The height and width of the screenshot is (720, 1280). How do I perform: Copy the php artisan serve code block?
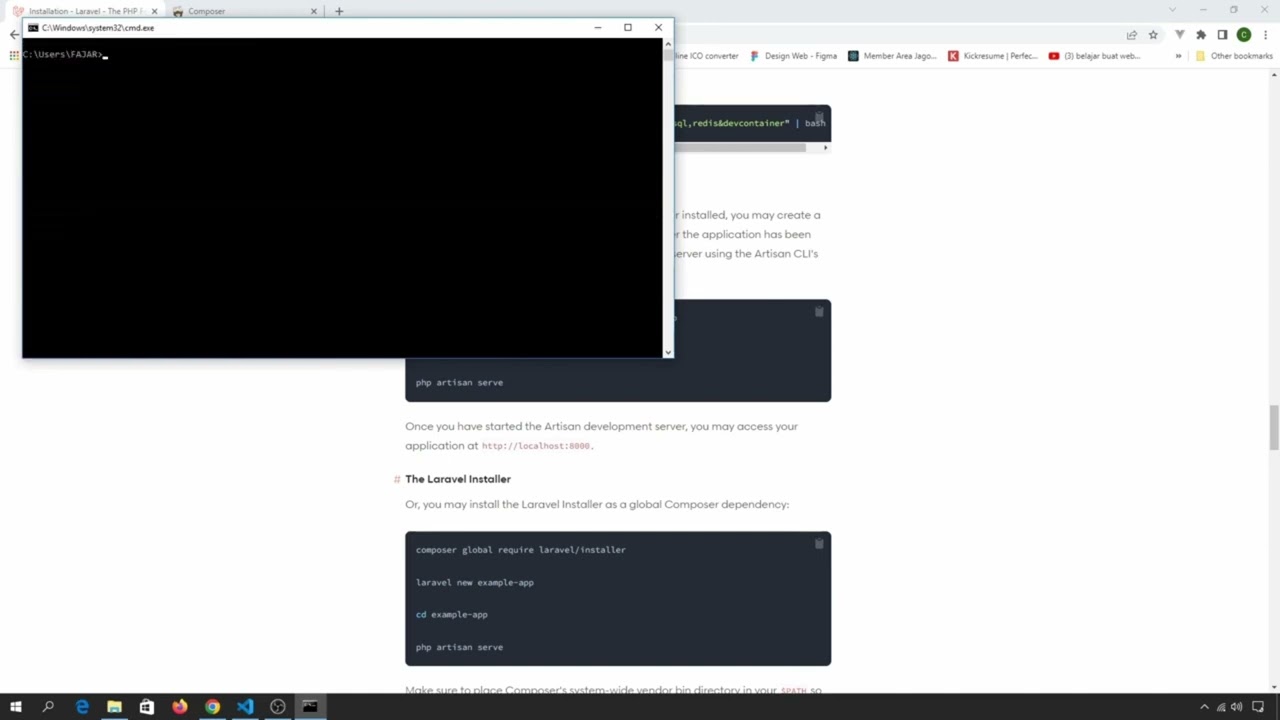click(x=819, y=312)
